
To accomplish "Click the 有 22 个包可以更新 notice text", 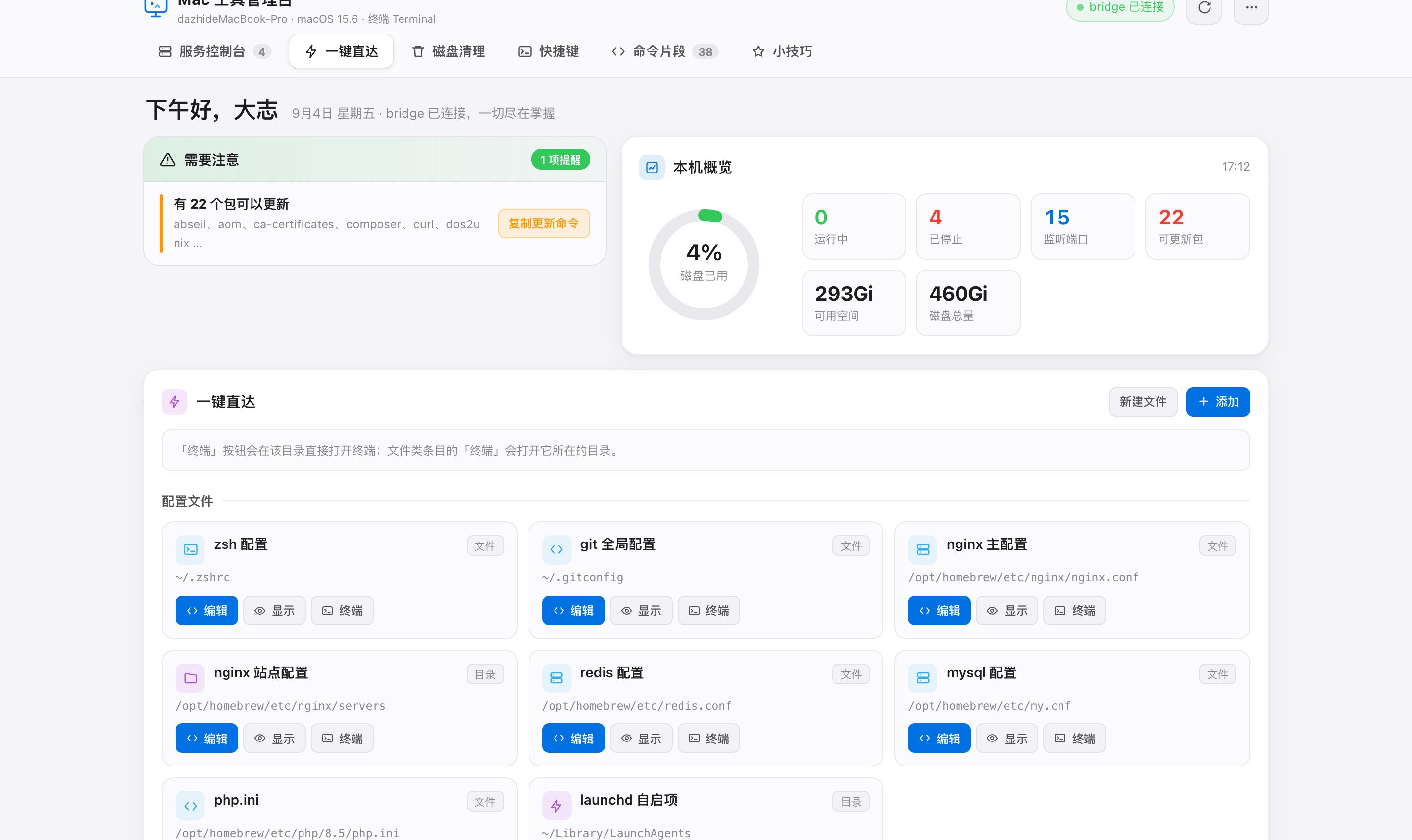I will click(231, 204).
